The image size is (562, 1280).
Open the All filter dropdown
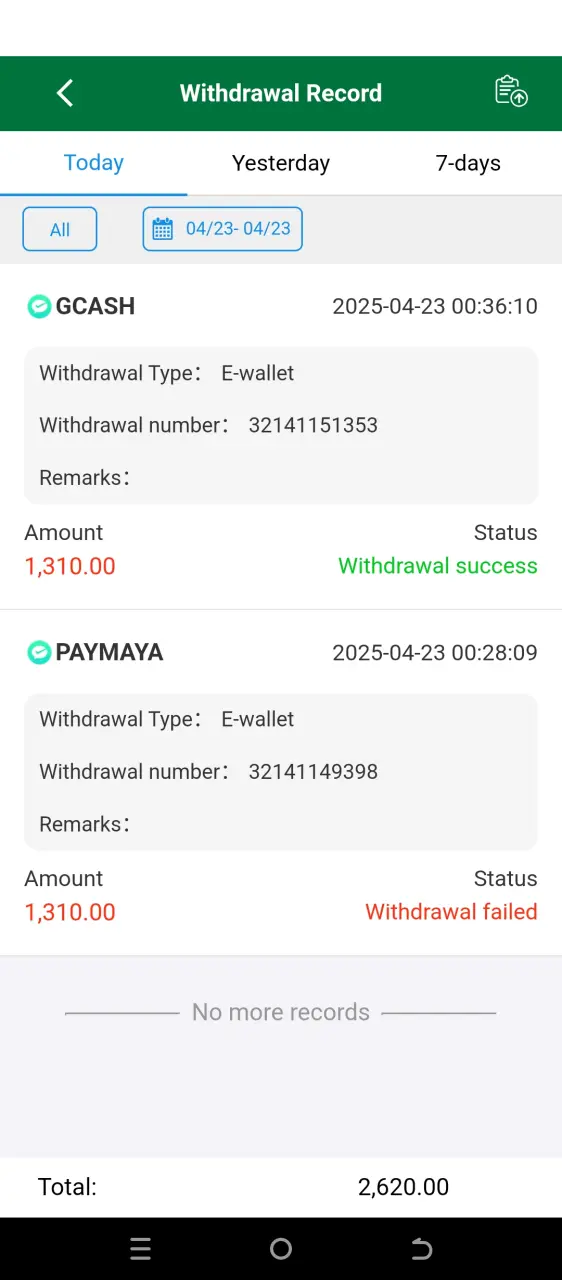60,229
